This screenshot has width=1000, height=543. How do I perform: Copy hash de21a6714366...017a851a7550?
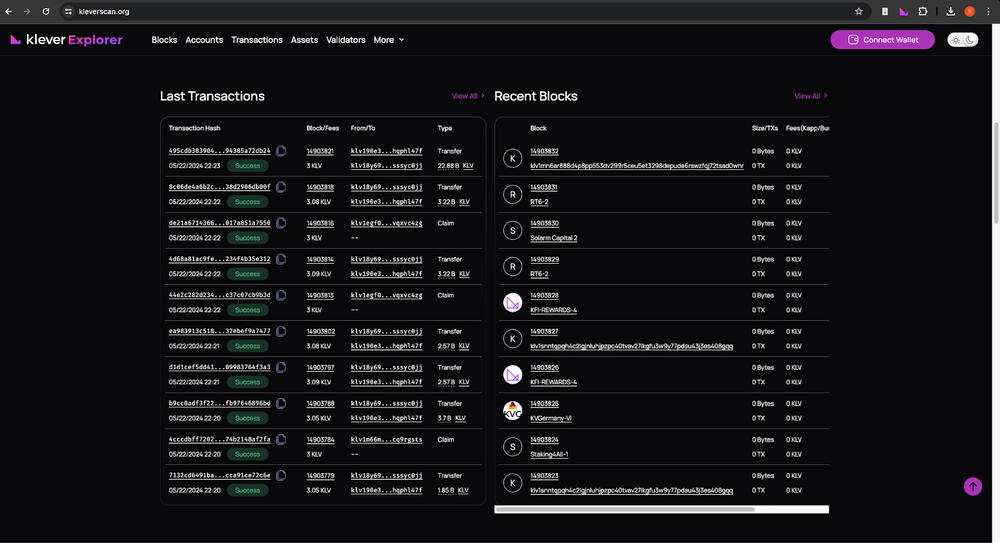point(281,223)
